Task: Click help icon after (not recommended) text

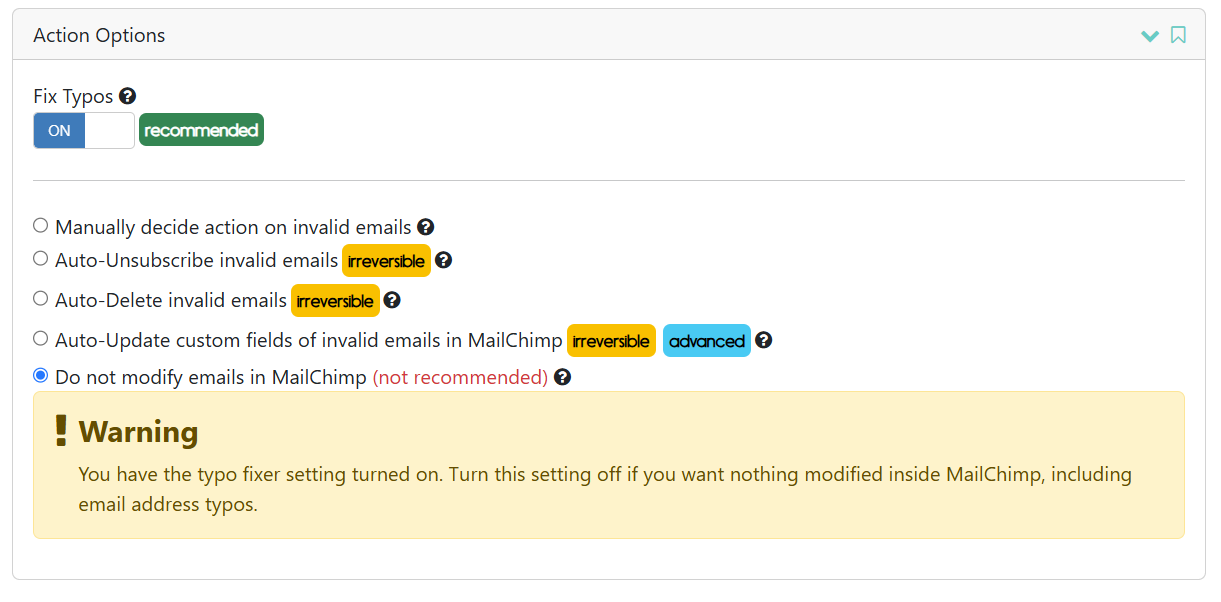Action: tap(562, 377)
